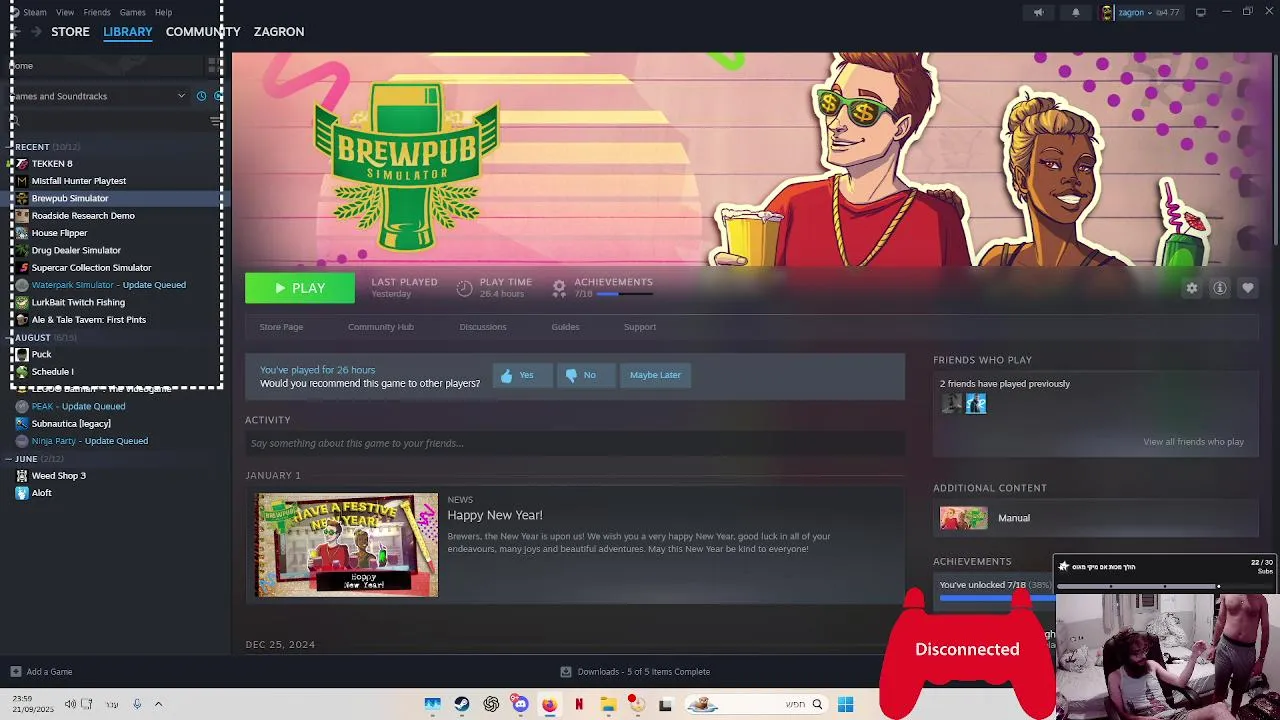Click TEKKEN 8 game icon in library
This screenshot has height=720, width=1280.
click(x=22, y=164)
